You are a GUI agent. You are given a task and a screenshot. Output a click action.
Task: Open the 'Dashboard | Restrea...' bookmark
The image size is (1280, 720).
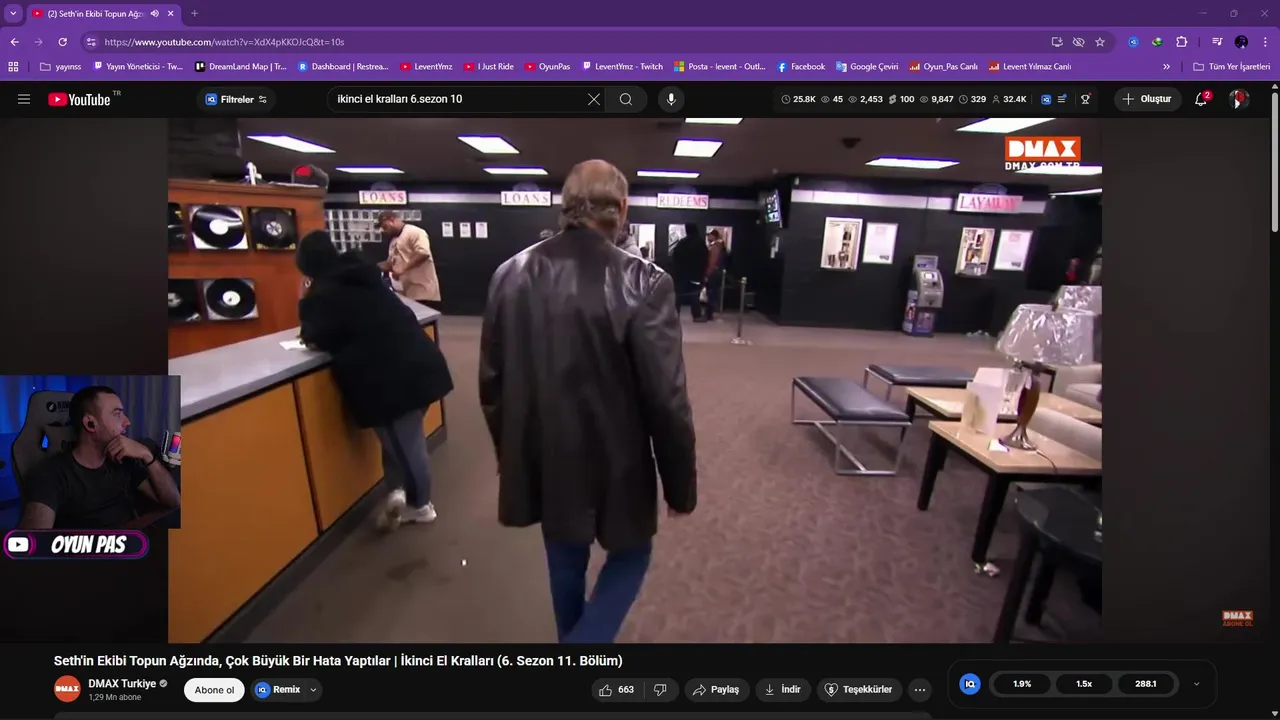(343, 67)
